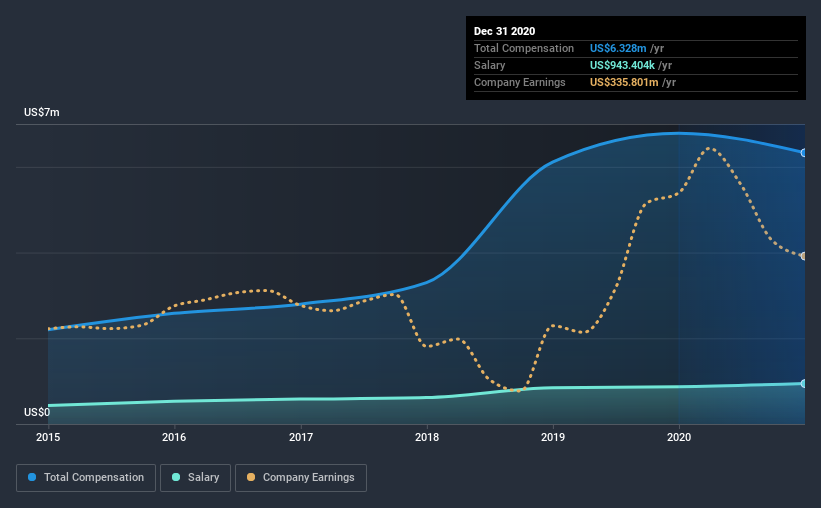The width and height of the screenshot is (821, 508).
Task: Toggle the Total Compensation legend button
Action: pyautogui.click(x=86, y=478)
